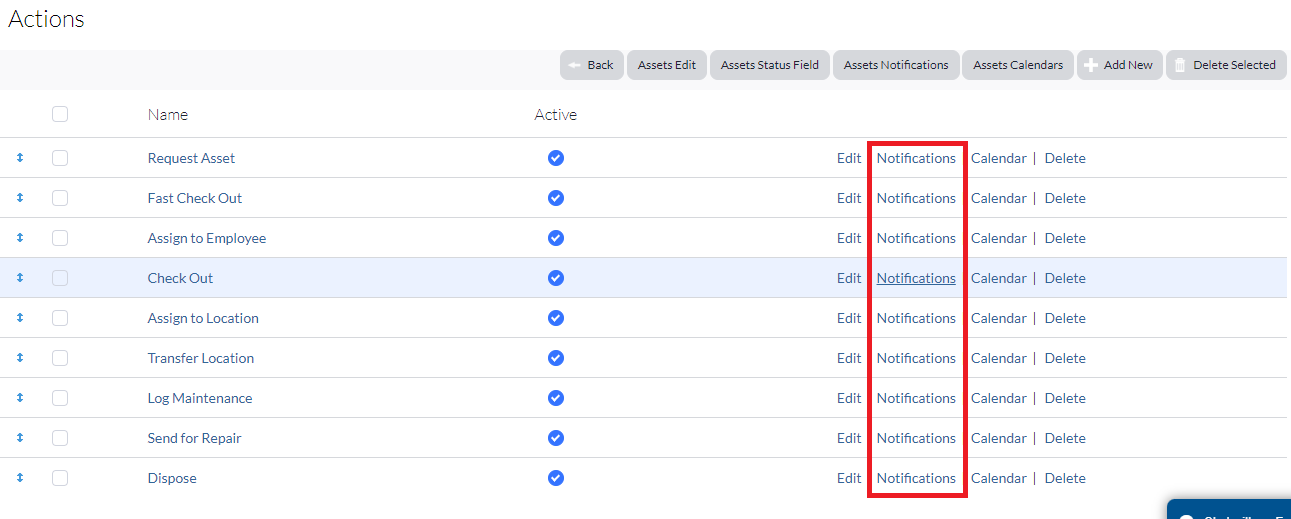The height and width of the screenshot is (519, 1291).
Task: Click the active checkmark icon for Check Out
Action: pos(556,278)
